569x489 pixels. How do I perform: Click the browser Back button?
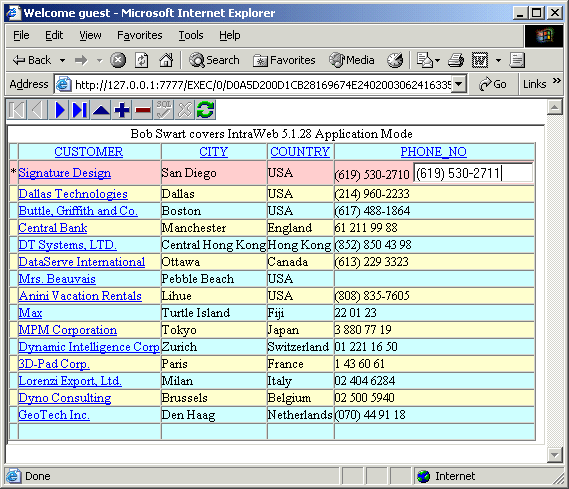coord(32,60)
